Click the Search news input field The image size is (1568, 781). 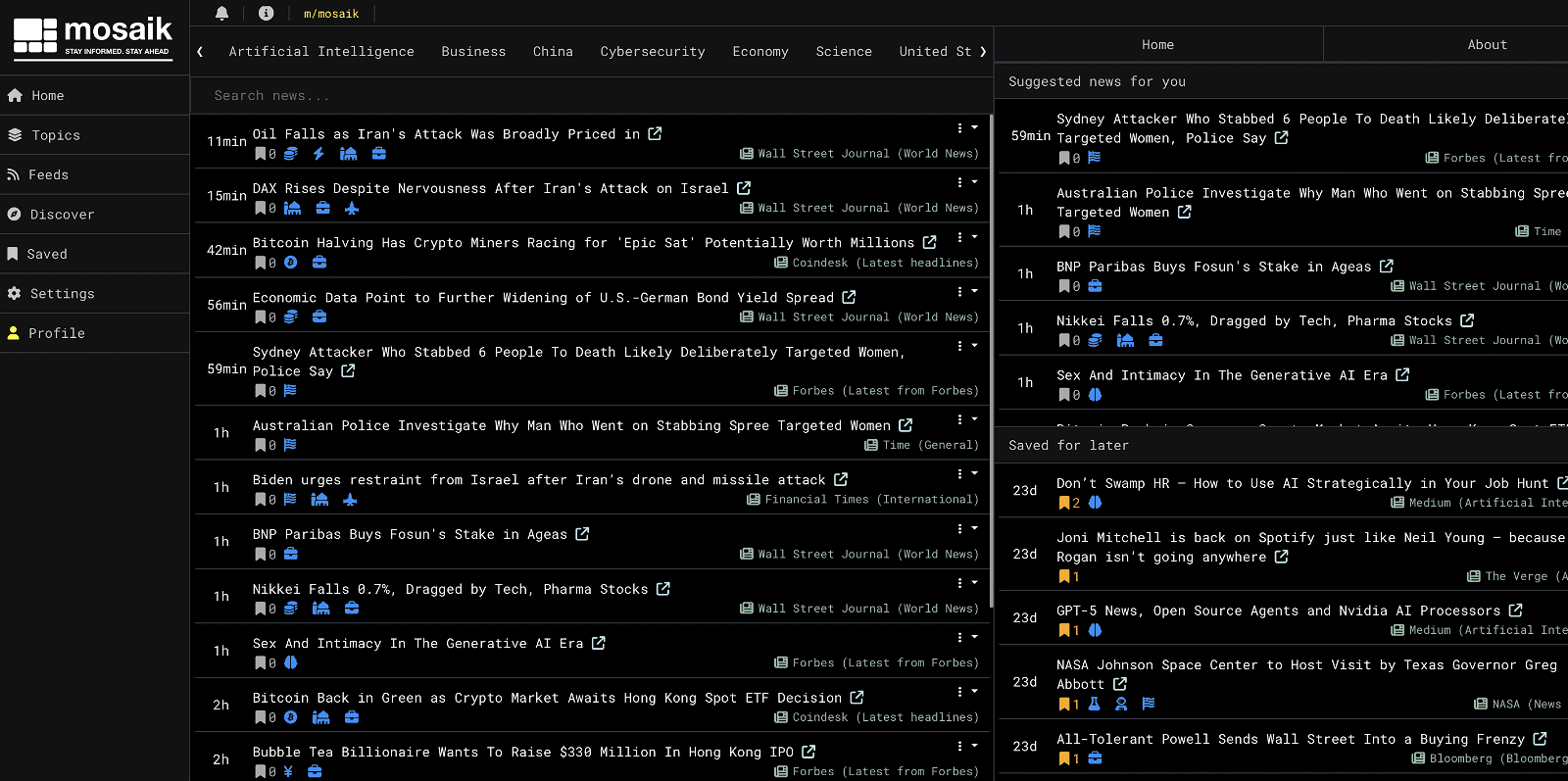coord(588,96)
